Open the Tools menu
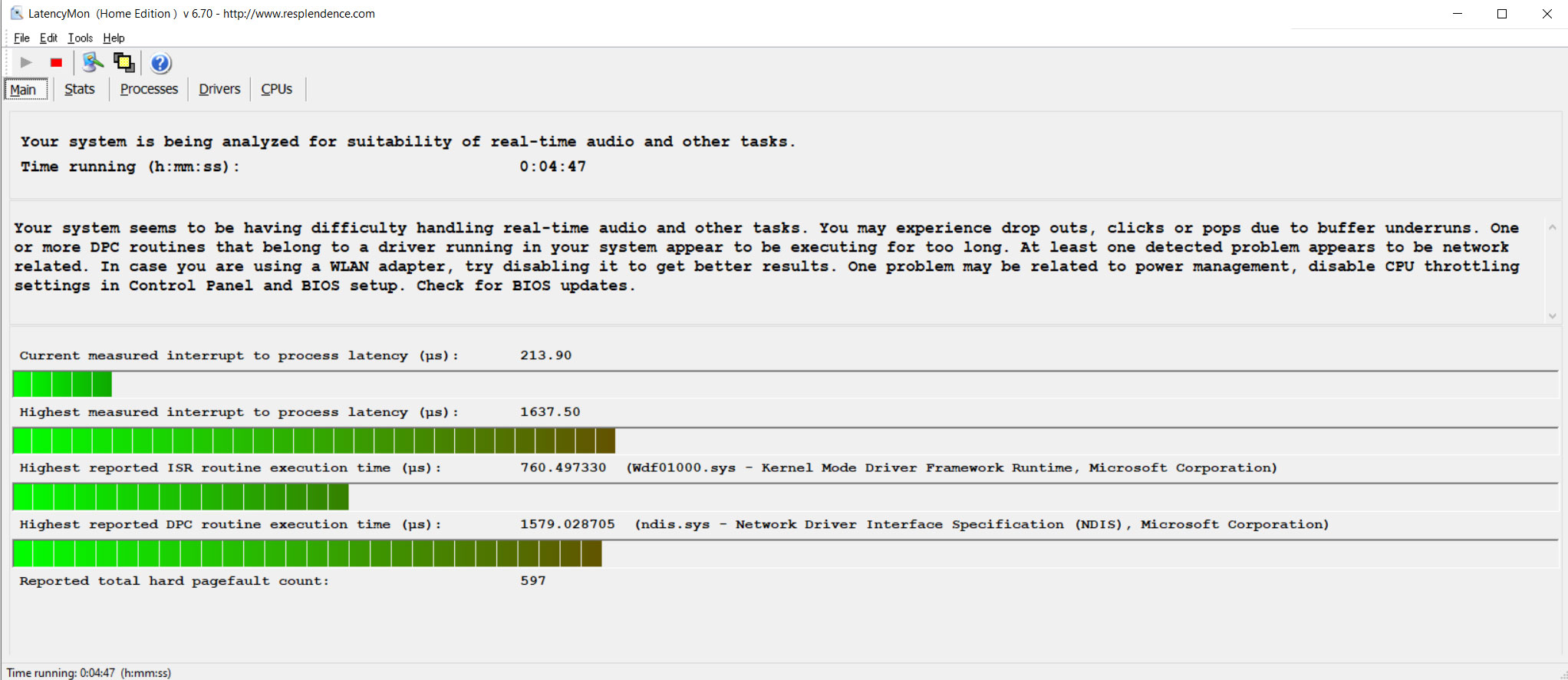1568x680 pixels. (x=80, y=38)
